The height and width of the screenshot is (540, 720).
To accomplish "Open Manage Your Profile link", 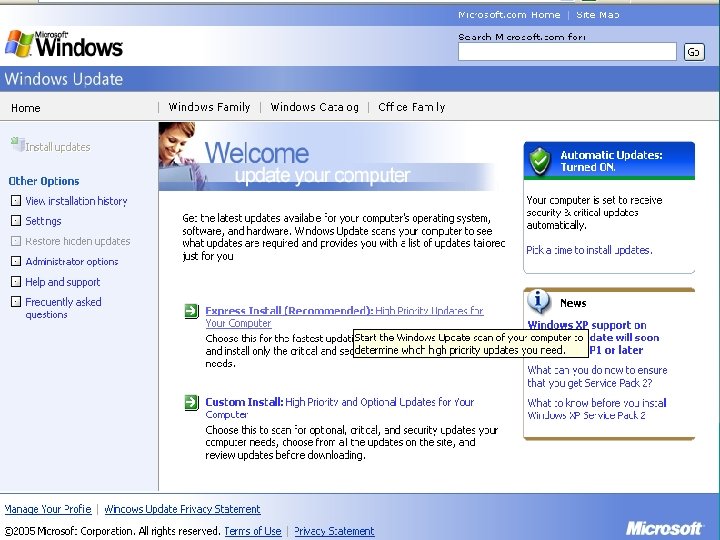I will pos(48,509).
